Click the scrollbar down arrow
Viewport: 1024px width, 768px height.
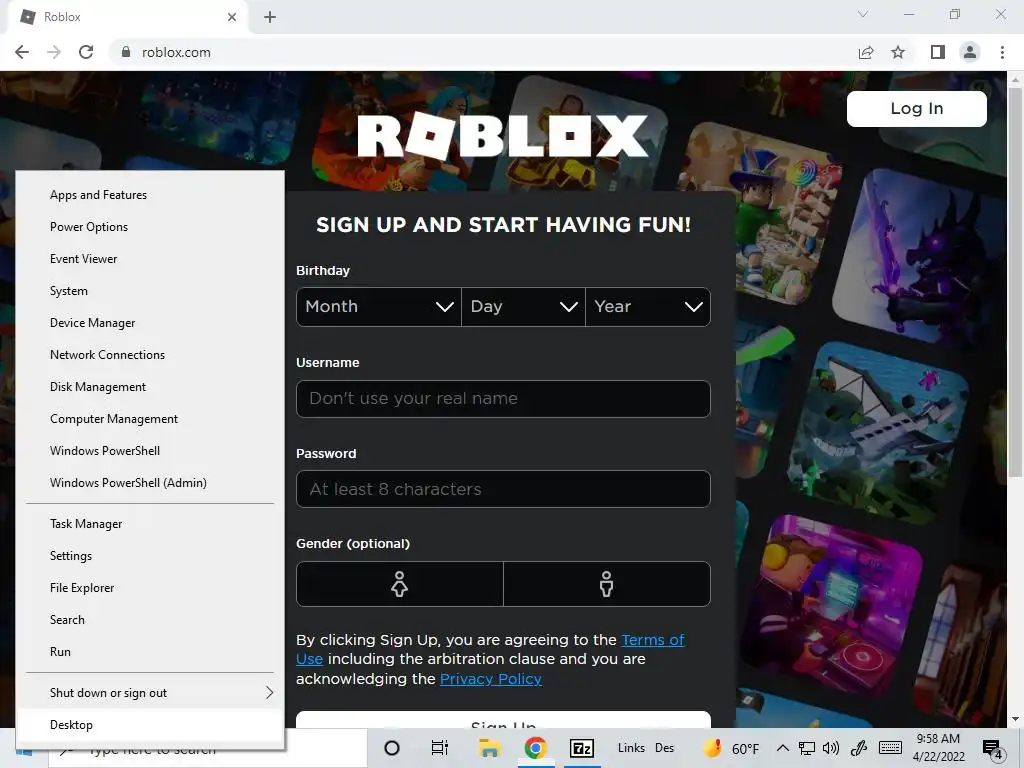pos(1015,719)
